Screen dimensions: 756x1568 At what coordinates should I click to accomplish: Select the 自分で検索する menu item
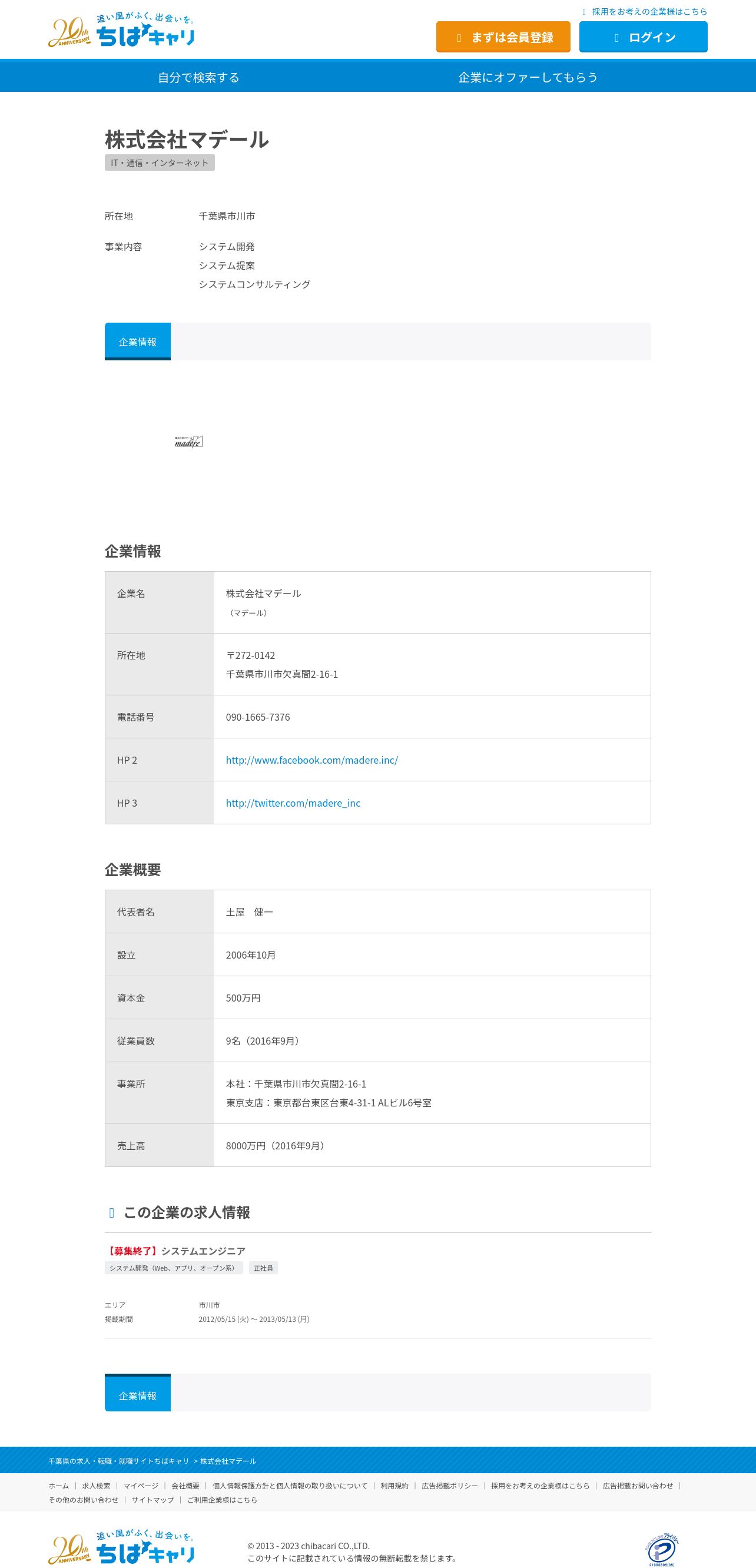point(198,77)
